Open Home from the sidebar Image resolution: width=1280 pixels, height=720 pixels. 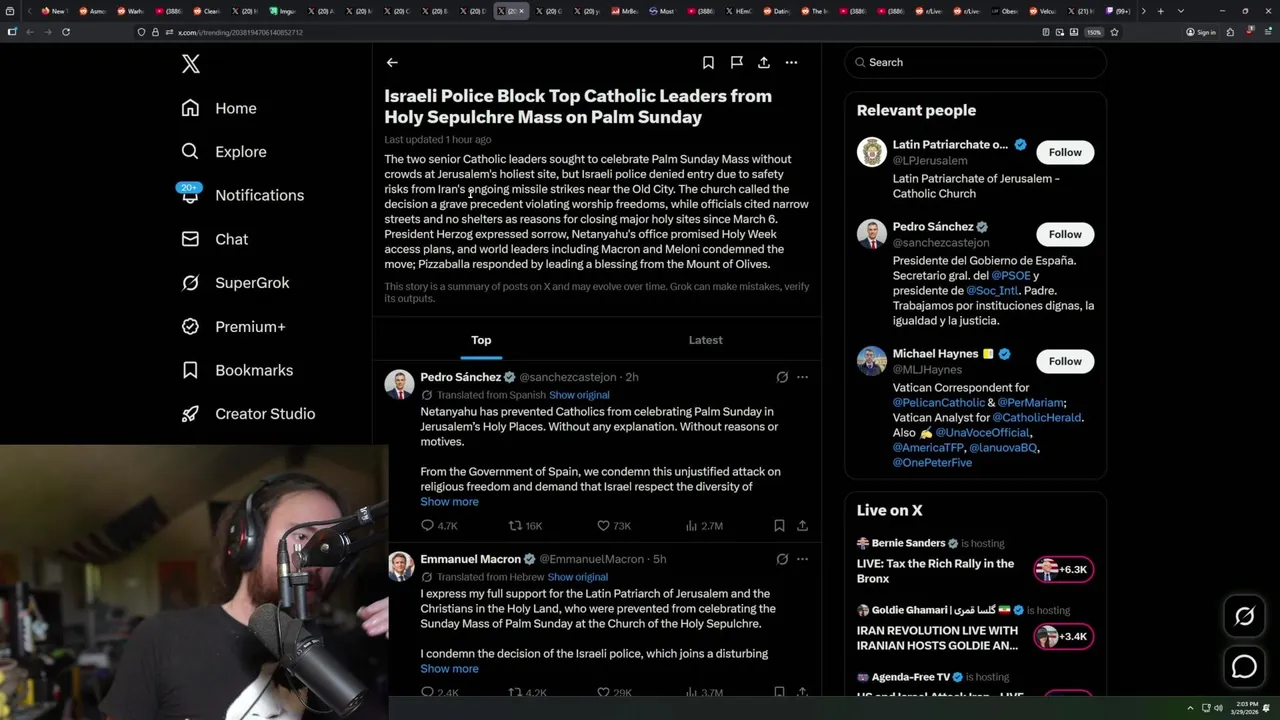218,108
